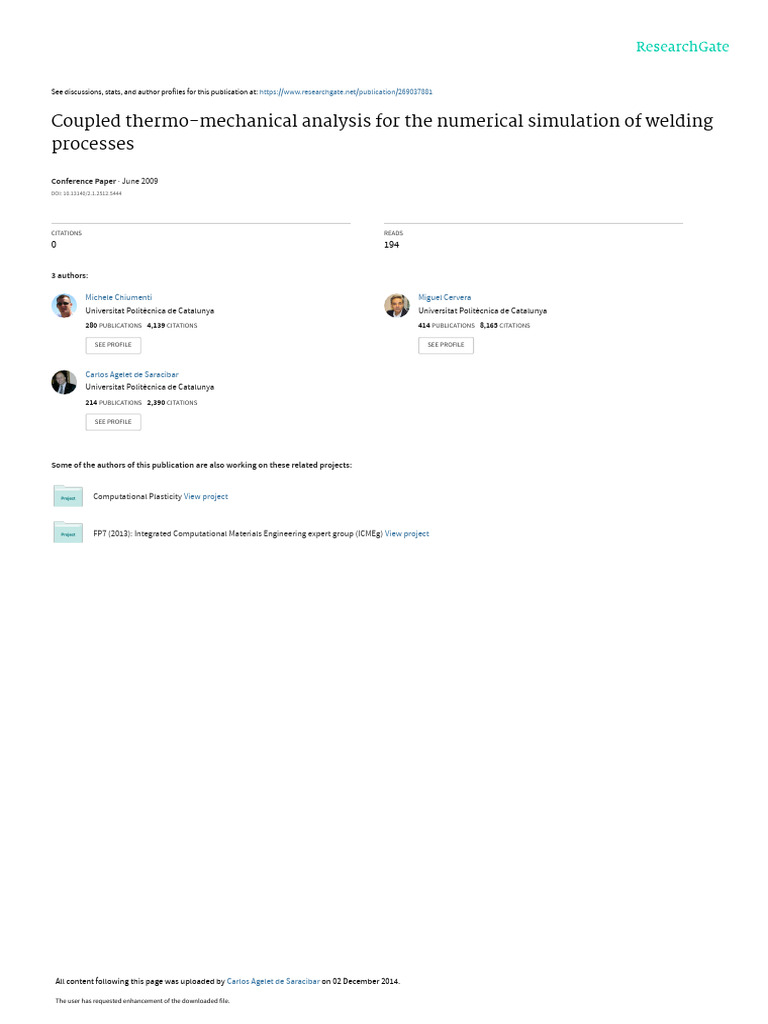Open the researchgate.net publication URL link
This screenshot has width=768, height=1024.
point(345,92)
